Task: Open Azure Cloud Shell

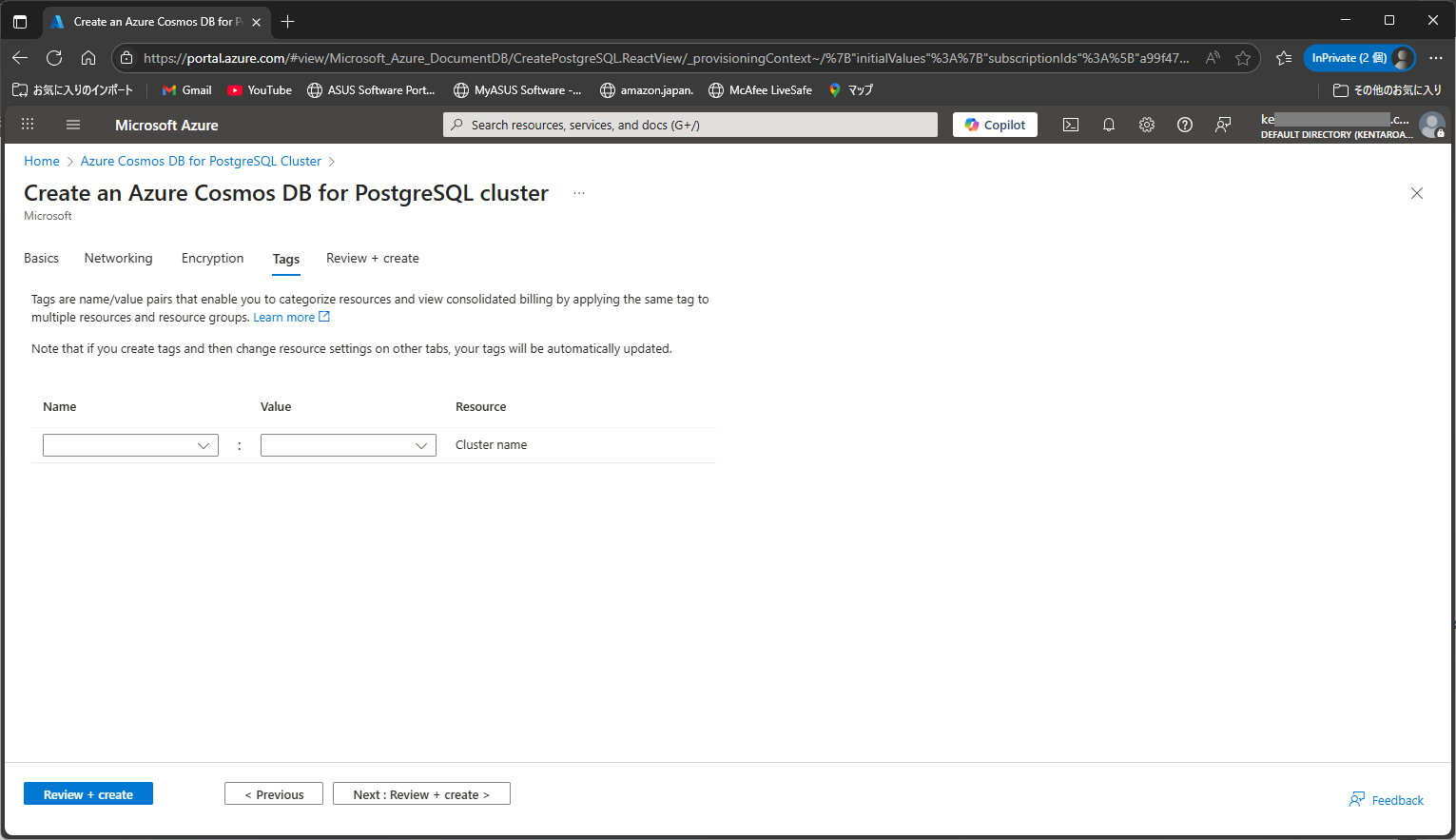Action: (1071, 124)
